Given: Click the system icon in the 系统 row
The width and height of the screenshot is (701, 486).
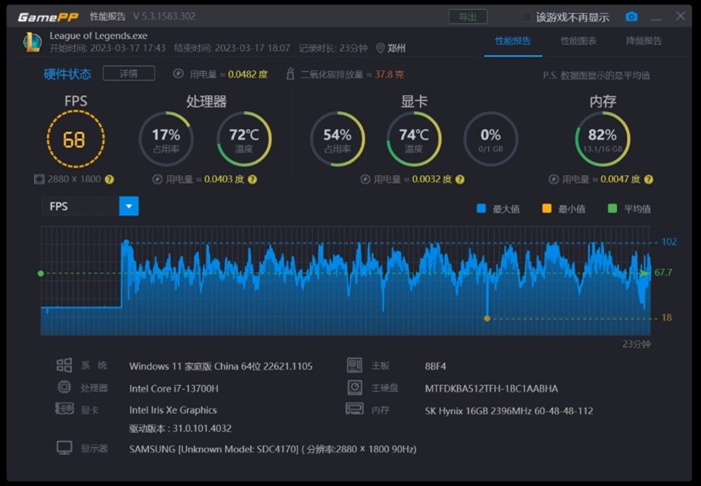Looking at the screenshot, I should click(x=64, y=365).
